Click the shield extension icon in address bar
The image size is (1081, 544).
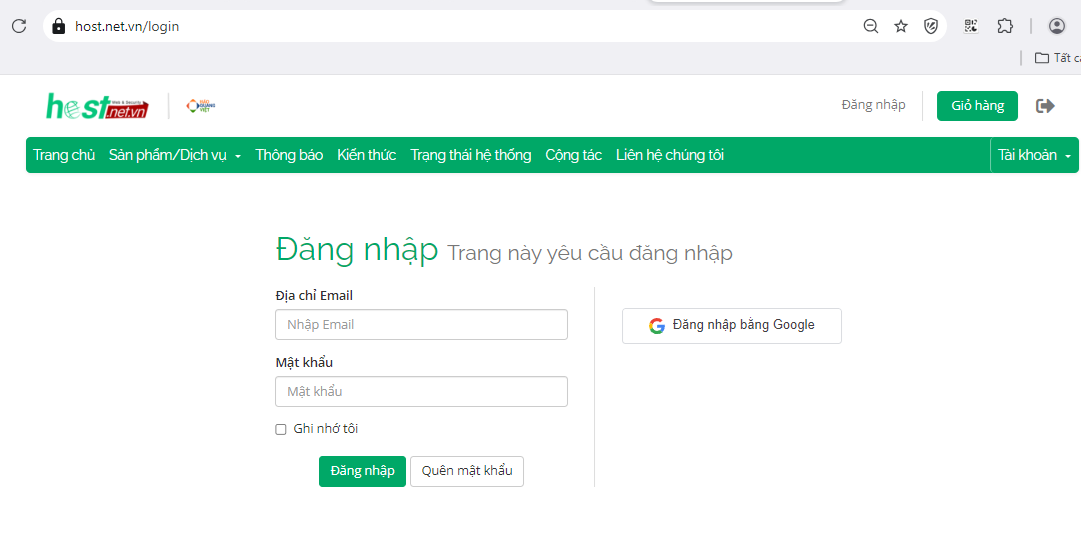pos(931,27)
